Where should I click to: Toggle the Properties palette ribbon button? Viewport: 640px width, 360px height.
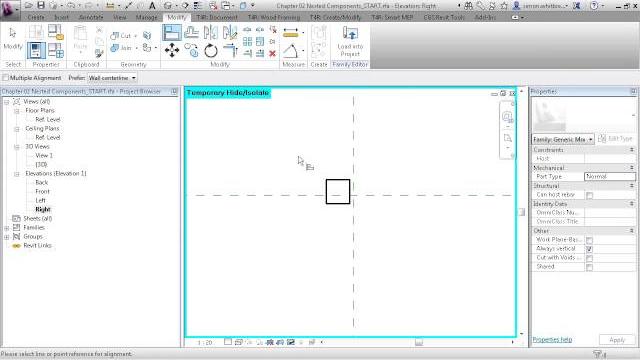[36, 51]
